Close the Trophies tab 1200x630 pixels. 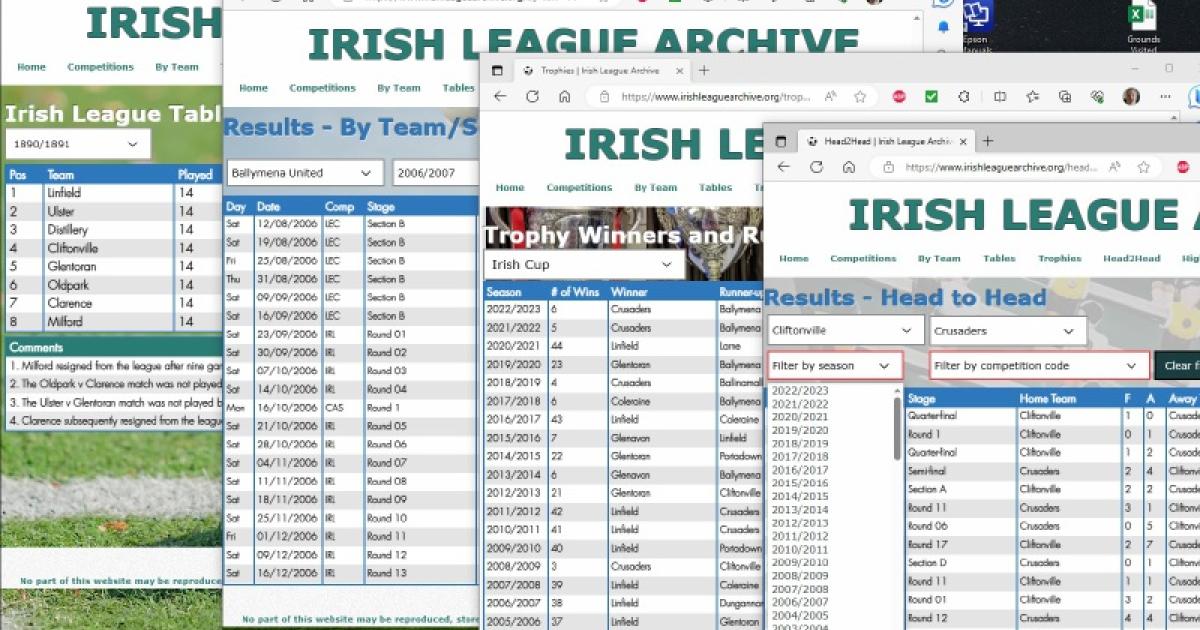pos(679,71)
